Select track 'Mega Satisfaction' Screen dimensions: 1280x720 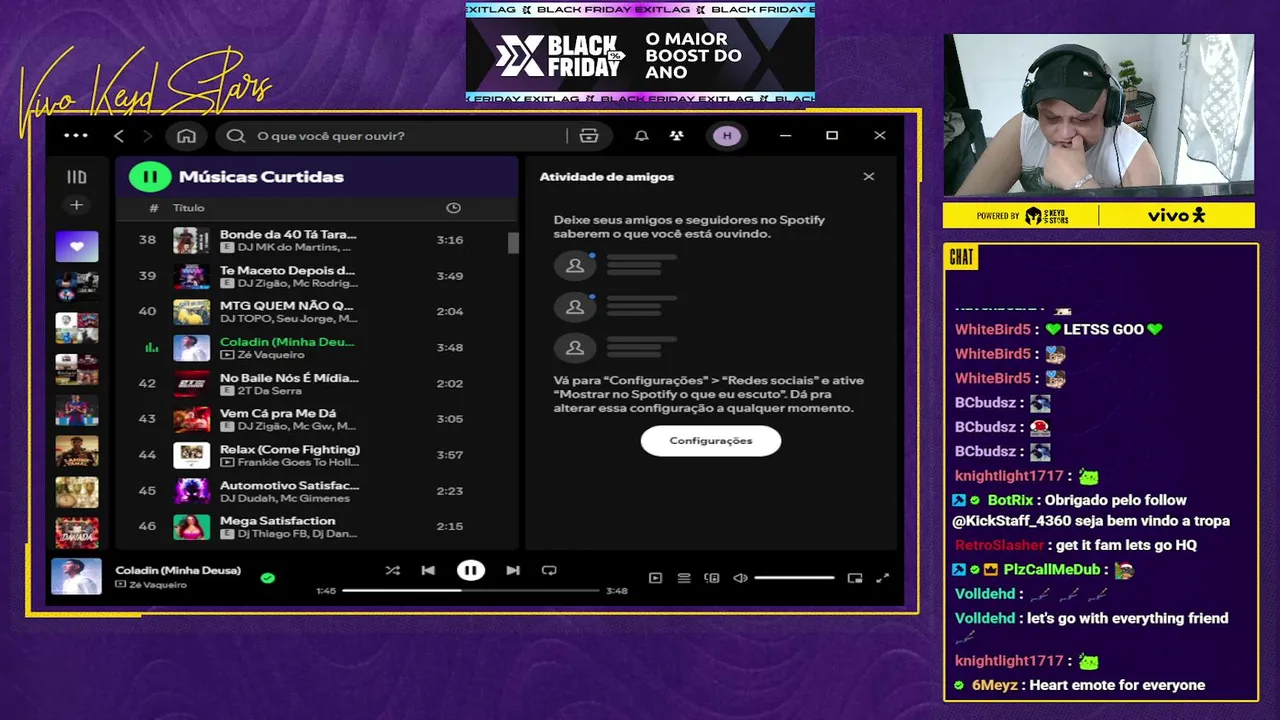tap(316, 527)
